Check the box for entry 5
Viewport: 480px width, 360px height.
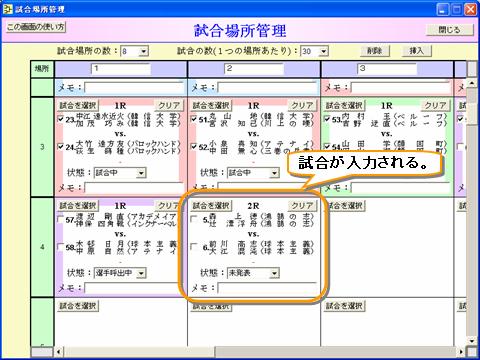(x=194, y=219)
